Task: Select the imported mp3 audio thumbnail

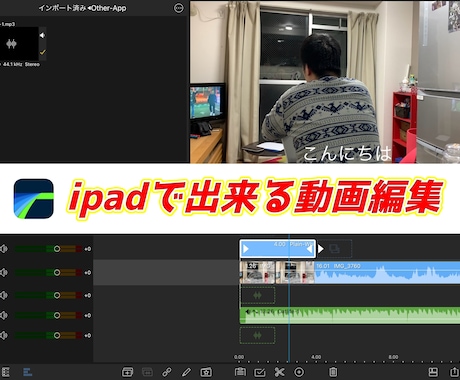Action: pos(19,44)
